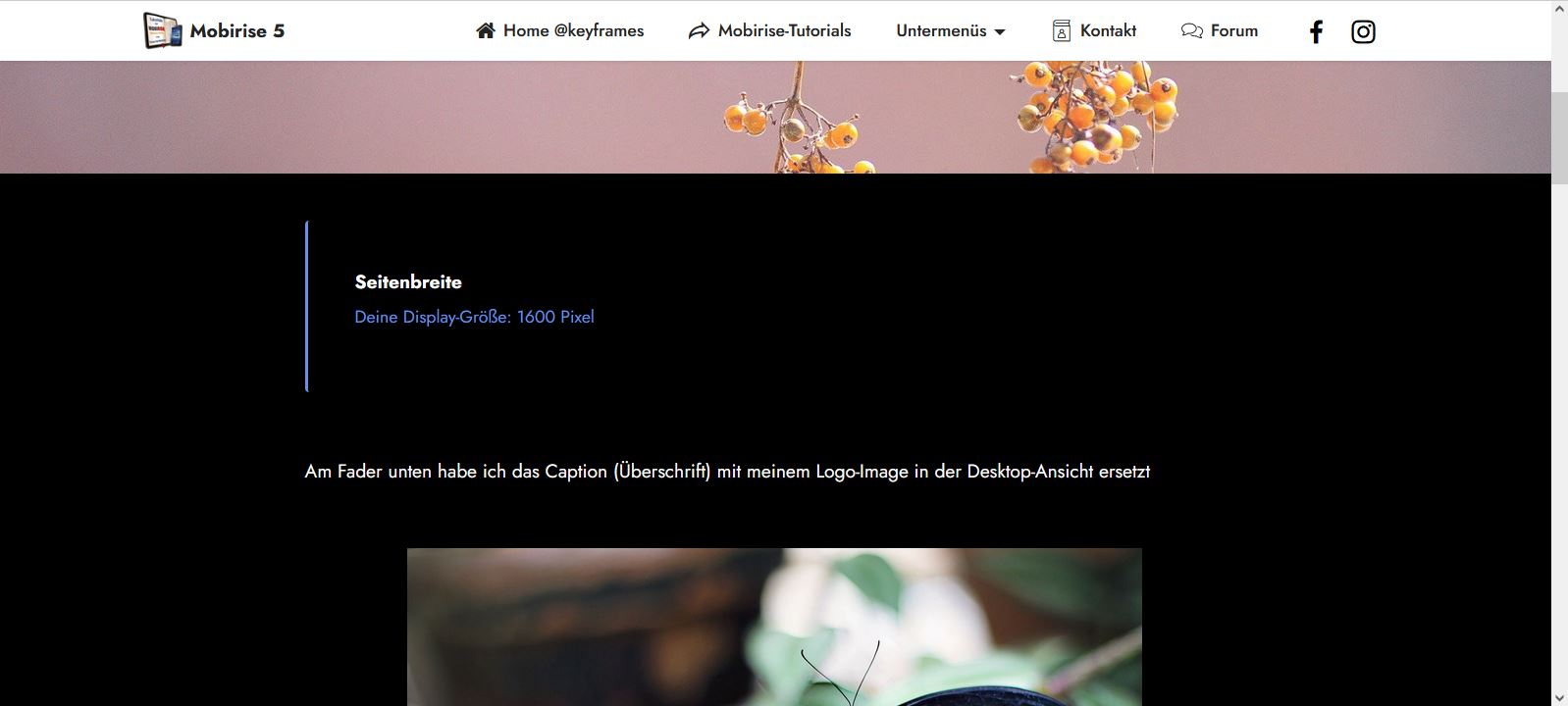Screen dimensions: 1568x706
Task: Click the contact book icon beside Kontakt
Action: click(x=1062, y=30)
